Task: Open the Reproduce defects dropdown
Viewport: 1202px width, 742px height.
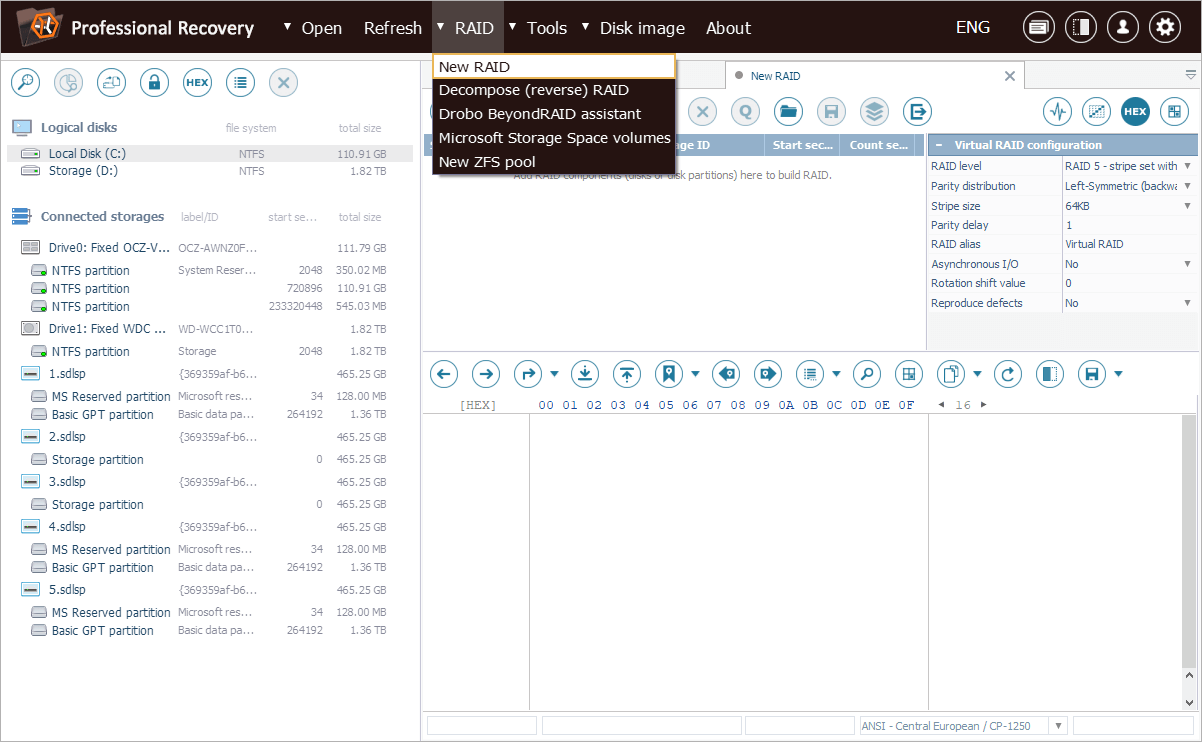Action: click(1188, 303)
